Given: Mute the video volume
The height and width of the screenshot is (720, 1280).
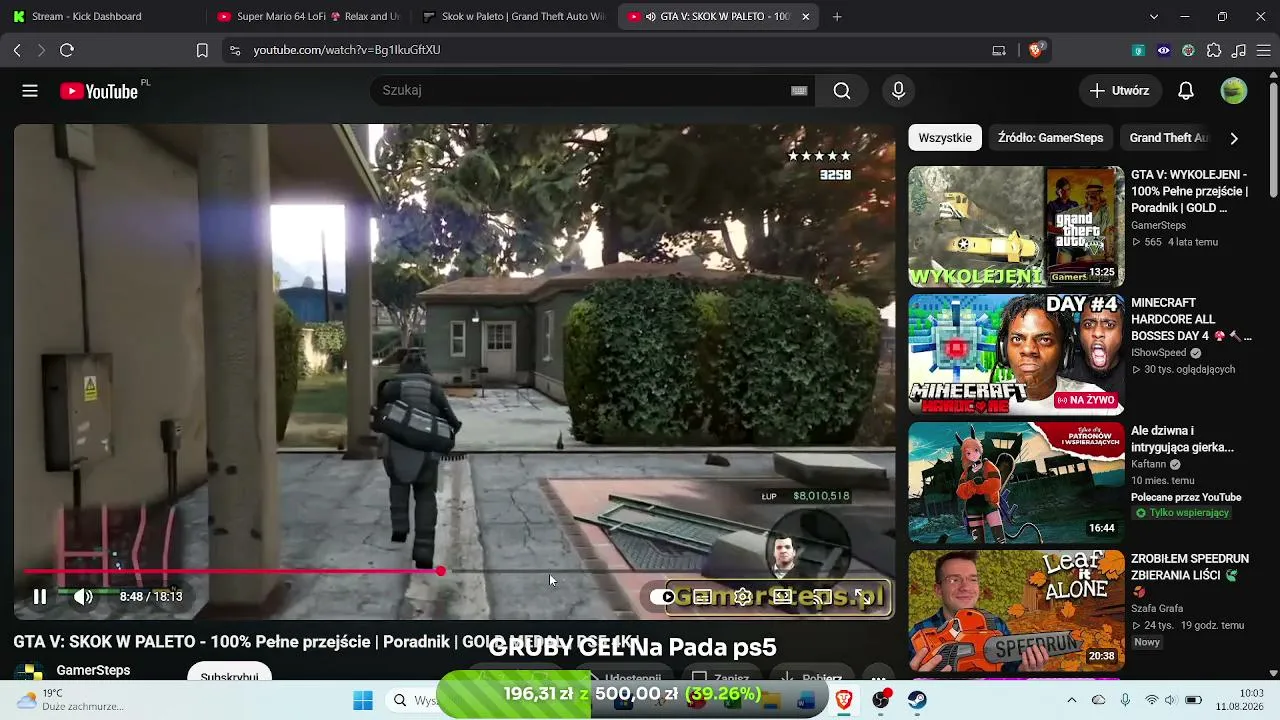Looking at the screenshot, I should [83, 597].
